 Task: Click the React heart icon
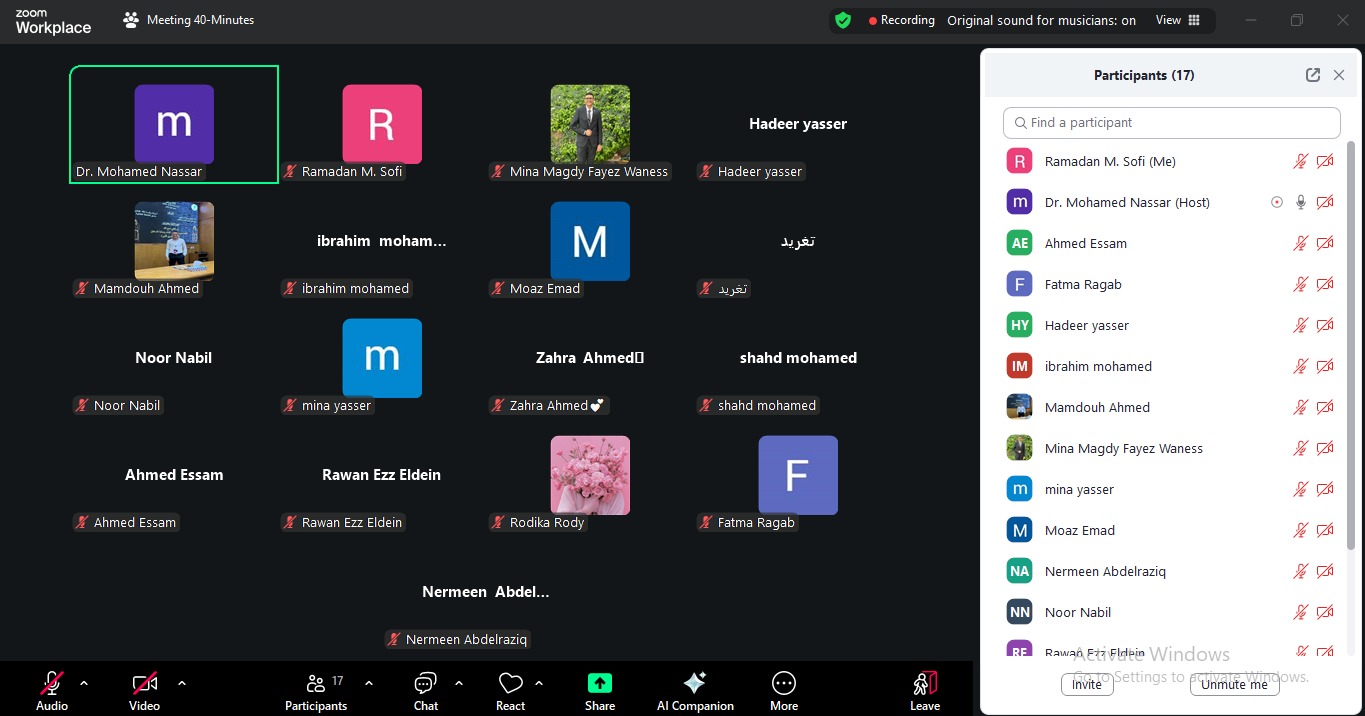click(510, 684)
